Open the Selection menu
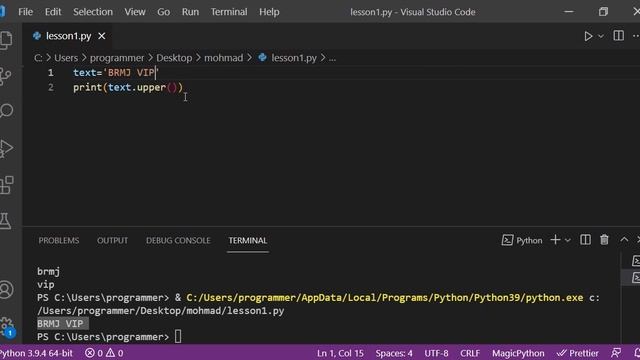This screenshot has height=360, width=640. [x=93, y=12]
